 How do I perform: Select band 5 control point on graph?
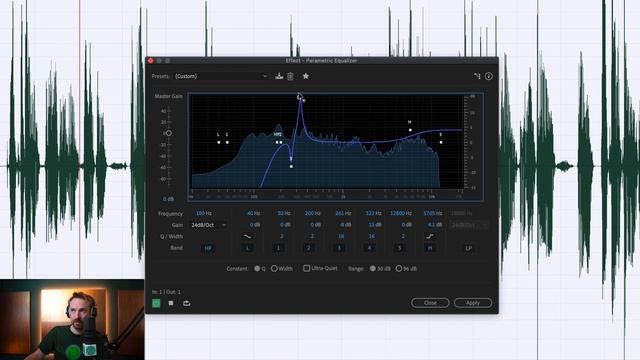(x=441, y=142)
